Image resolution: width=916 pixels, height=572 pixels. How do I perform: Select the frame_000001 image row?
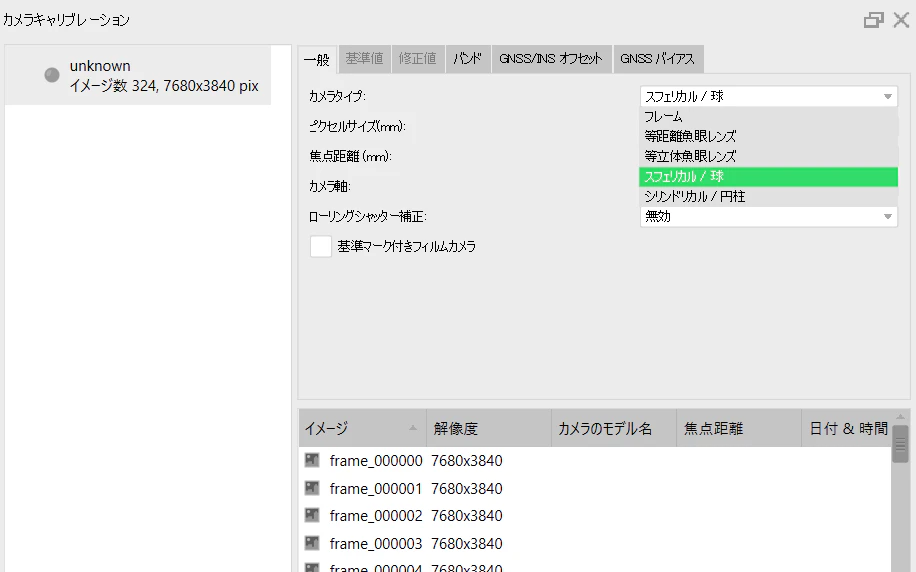(x=595, y=488)
